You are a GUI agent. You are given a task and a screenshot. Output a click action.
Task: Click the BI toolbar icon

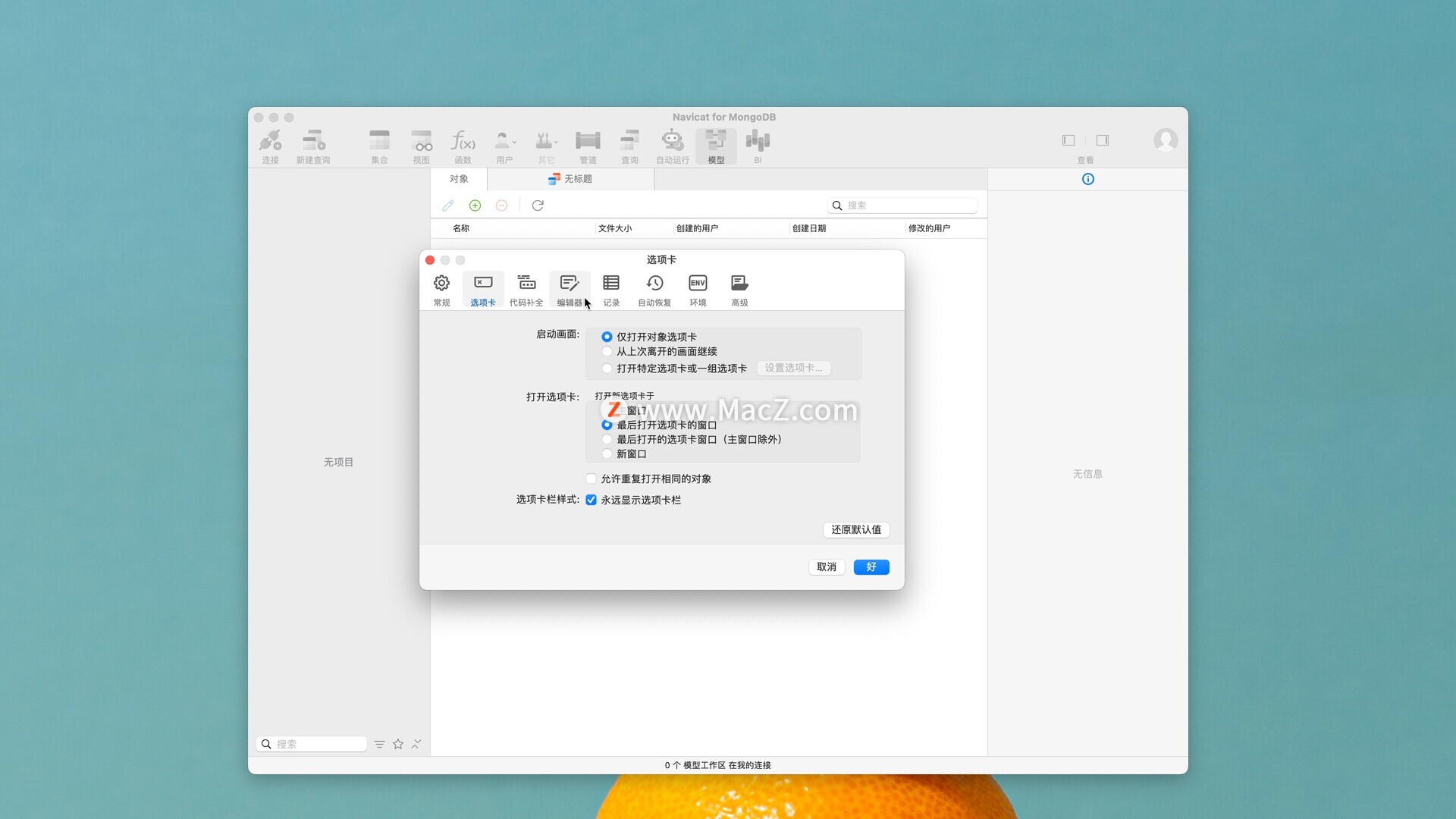click(x=758, y=146)
